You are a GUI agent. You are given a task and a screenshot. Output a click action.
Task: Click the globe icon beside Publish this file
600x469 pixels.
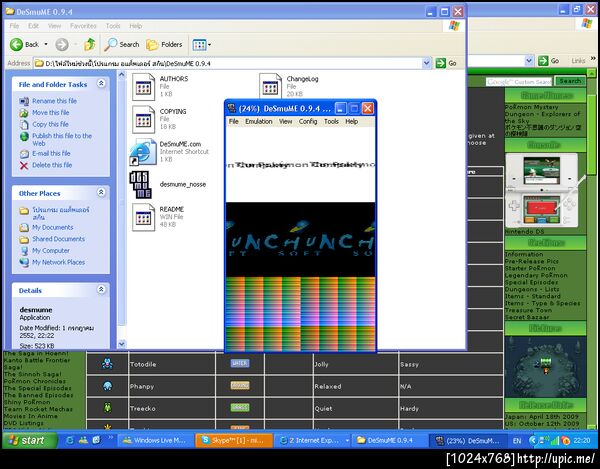24,136
